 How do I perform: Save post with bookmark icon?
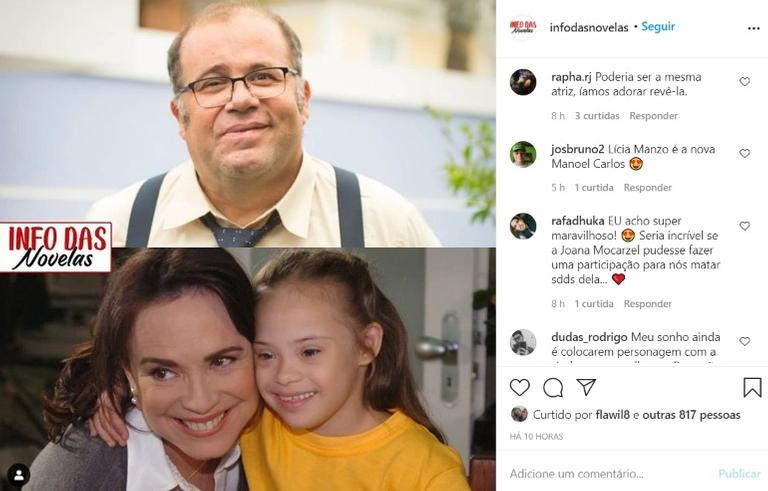(x=752, y=388)
